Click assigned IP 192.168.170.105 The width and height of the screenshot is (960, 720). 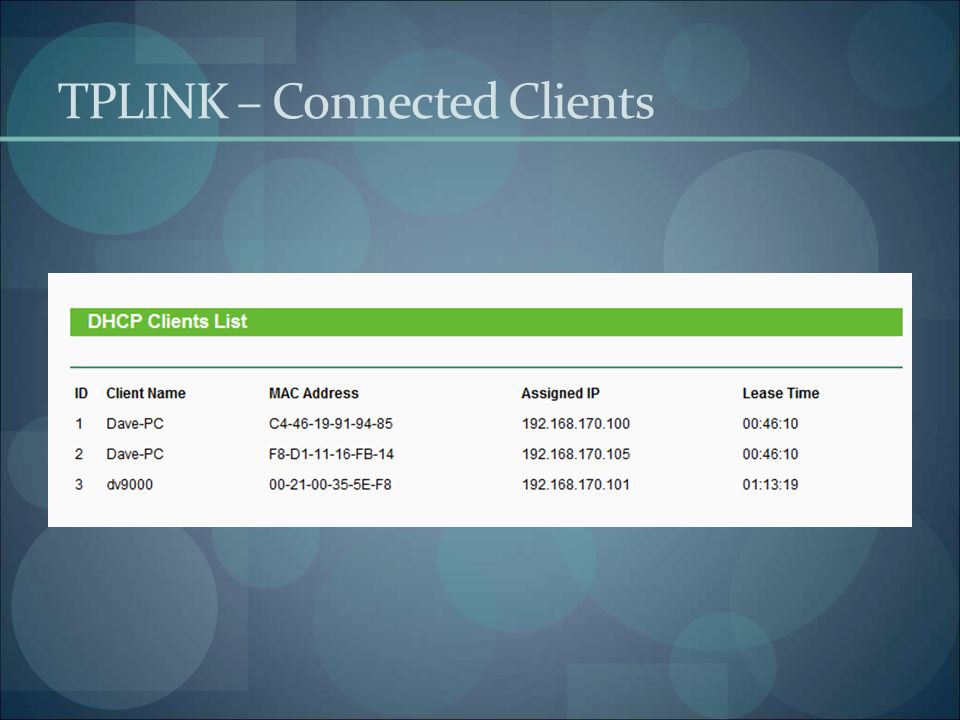[x=576, y=454]
